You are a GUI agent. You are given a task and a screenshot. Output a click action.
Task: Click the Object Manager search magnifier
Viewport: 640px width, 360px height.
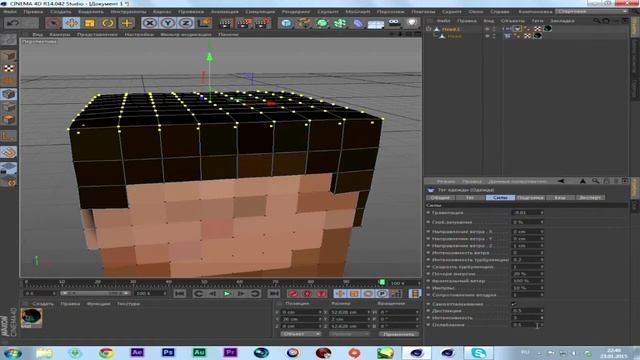pyautogui.click(x=597, y=20)
